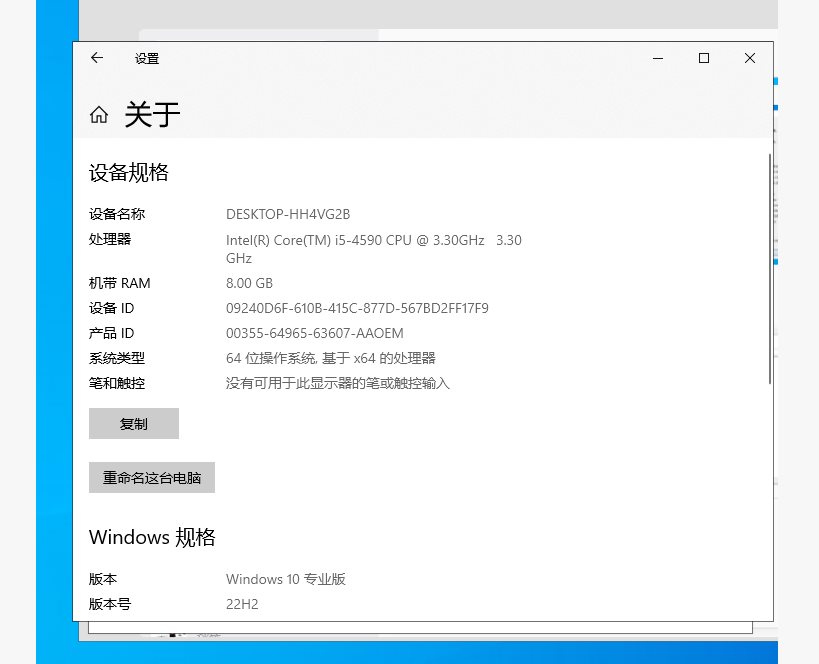Click the Windows 10 专业版 edition value
Image resolution: width=819 pixels, height=664 pixels.
click(x=286, y=579)
